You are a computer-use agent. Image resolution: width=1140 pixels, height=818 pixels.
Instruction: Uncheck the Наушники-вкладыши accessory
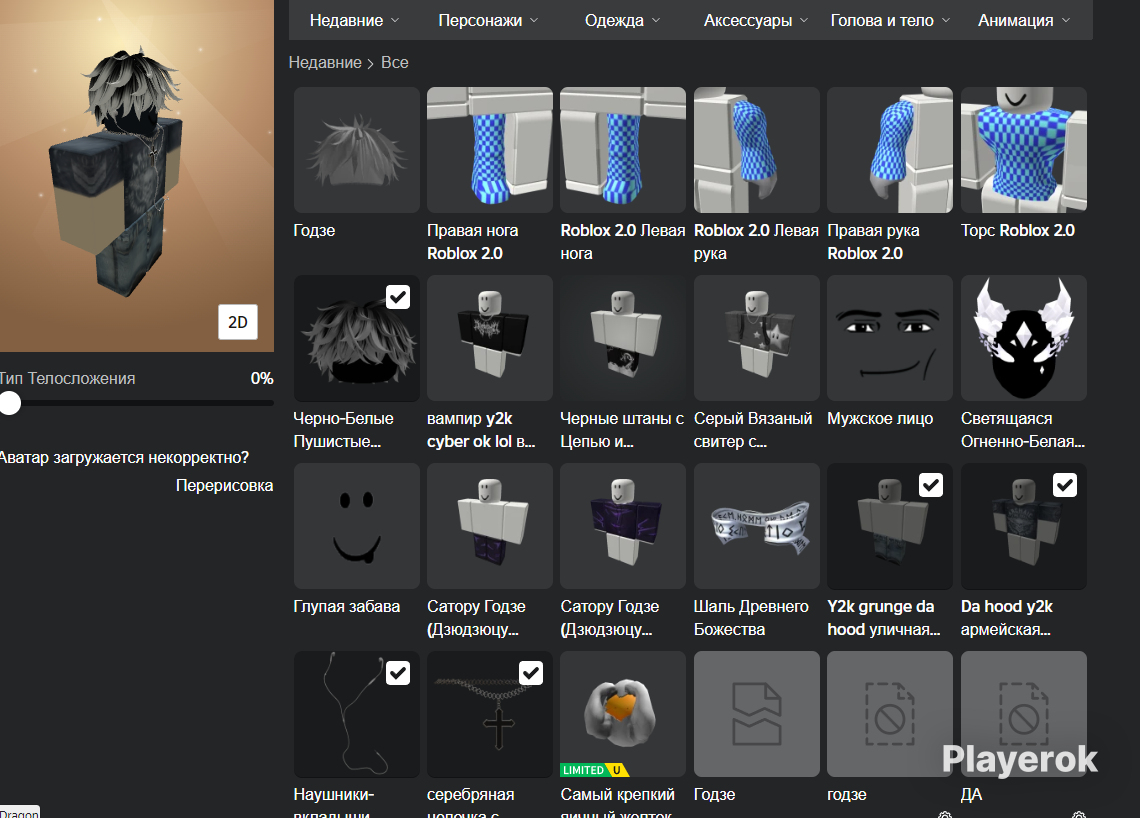(398, 673)
